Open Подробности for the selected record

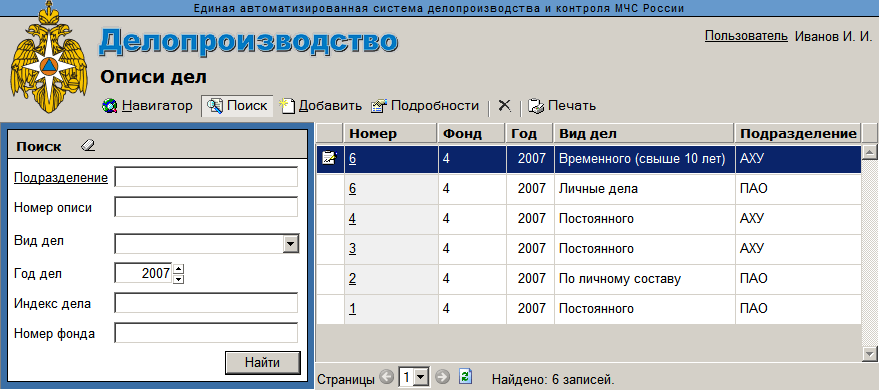[425, 105]
